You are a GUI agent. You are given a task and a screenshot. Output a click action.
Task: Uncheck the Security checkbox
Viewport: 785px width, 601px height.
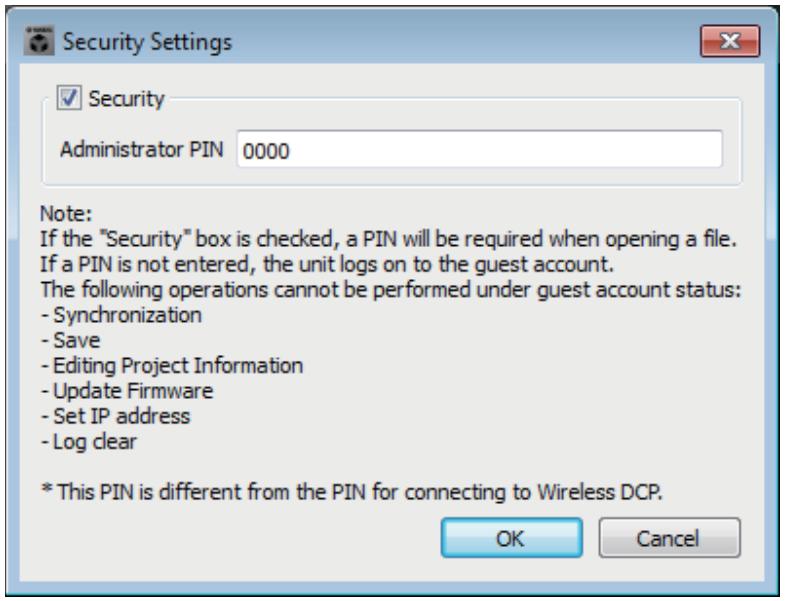(x=69, y=98)
